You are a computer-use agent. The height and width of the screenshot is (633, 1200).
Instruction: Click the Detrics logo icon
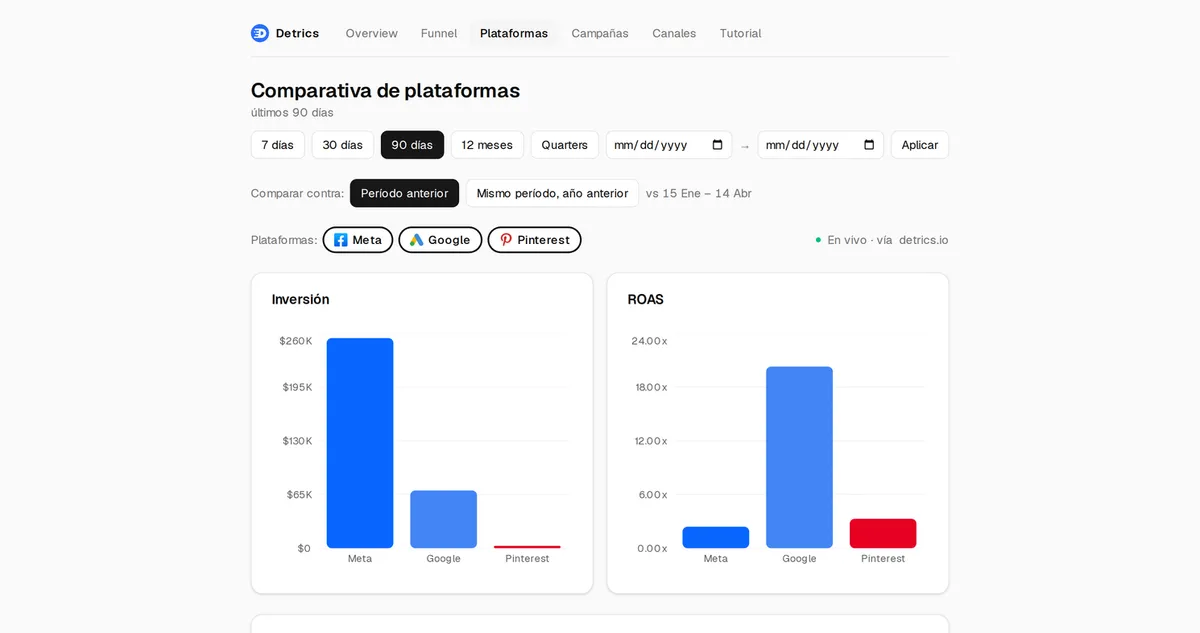pos(260,33)
